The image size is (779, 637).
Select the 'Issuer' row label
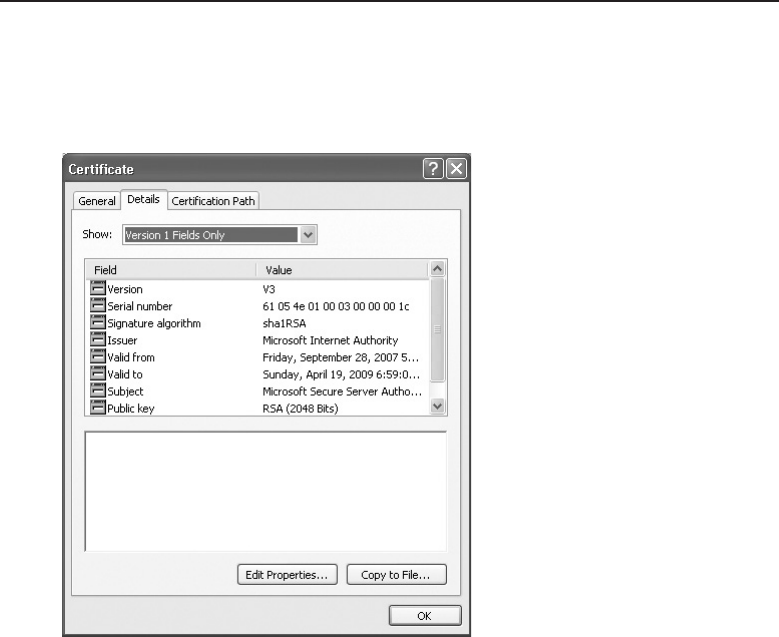(x=122, y=340)
